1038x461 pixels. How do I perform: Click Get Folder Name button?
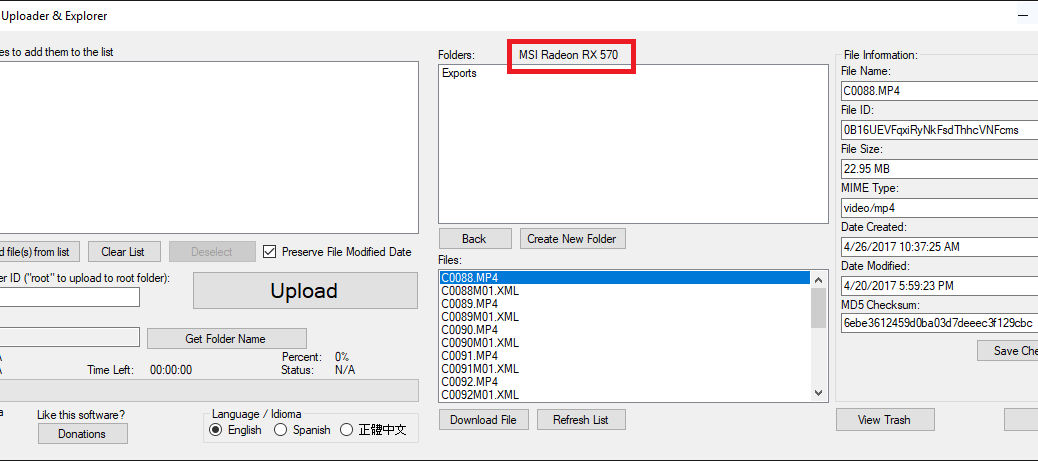click(x=226, y=338)
